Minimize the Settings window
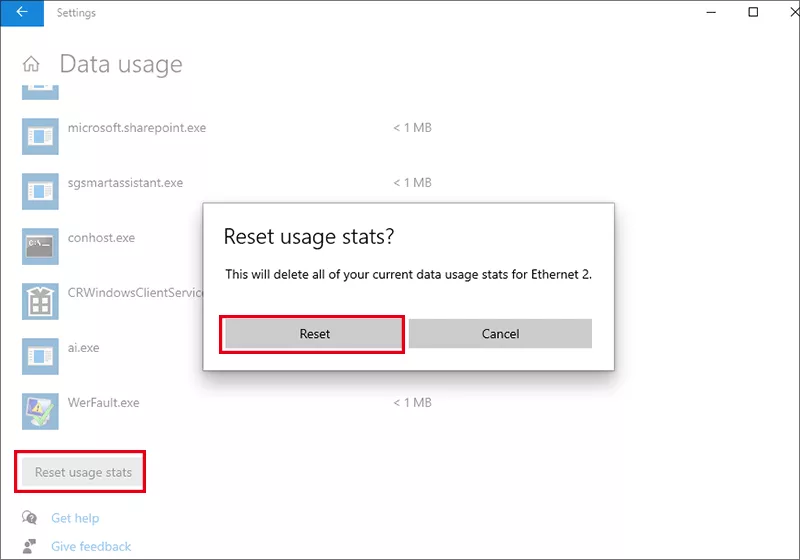This screenshot has width=800, height=560. click(x=711, y=12)
